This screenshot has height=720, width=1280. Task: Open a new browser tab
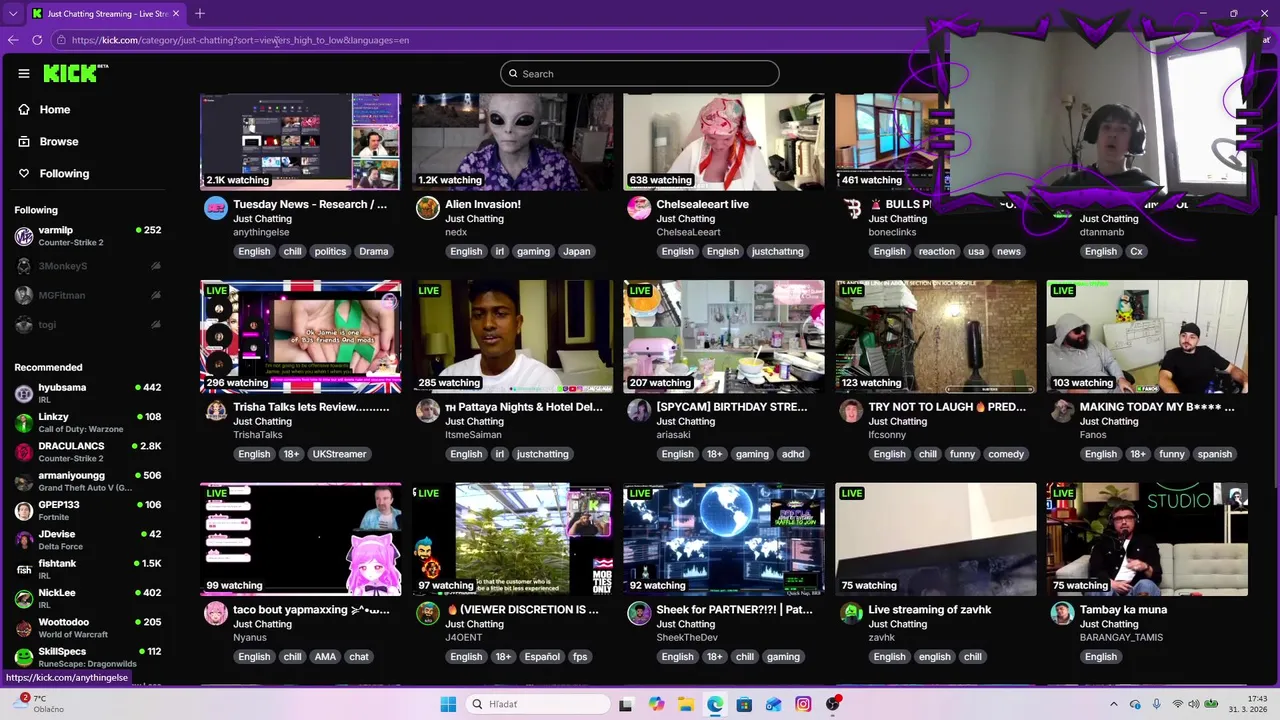[x=199, y=13]
